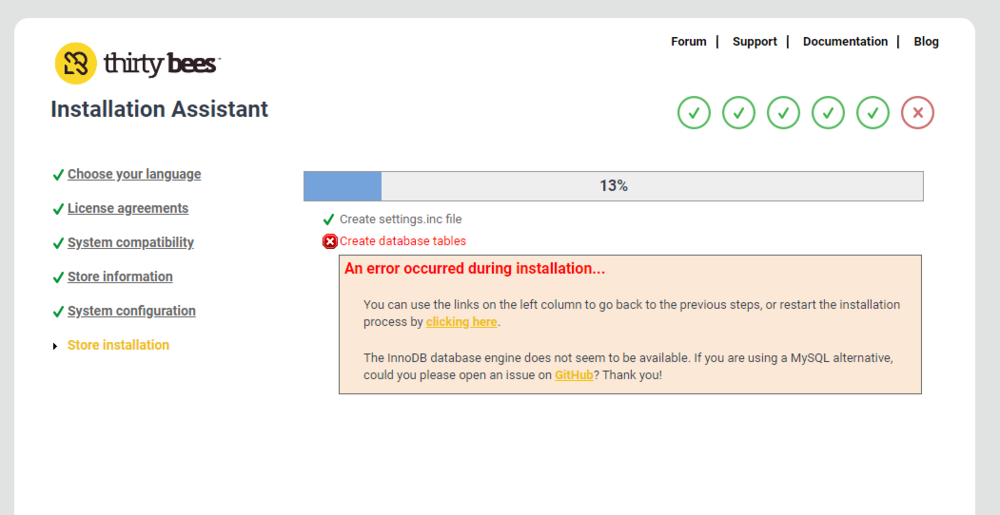Go back to Choose your language step
The image size is (1000, 515).
[134, 174]
